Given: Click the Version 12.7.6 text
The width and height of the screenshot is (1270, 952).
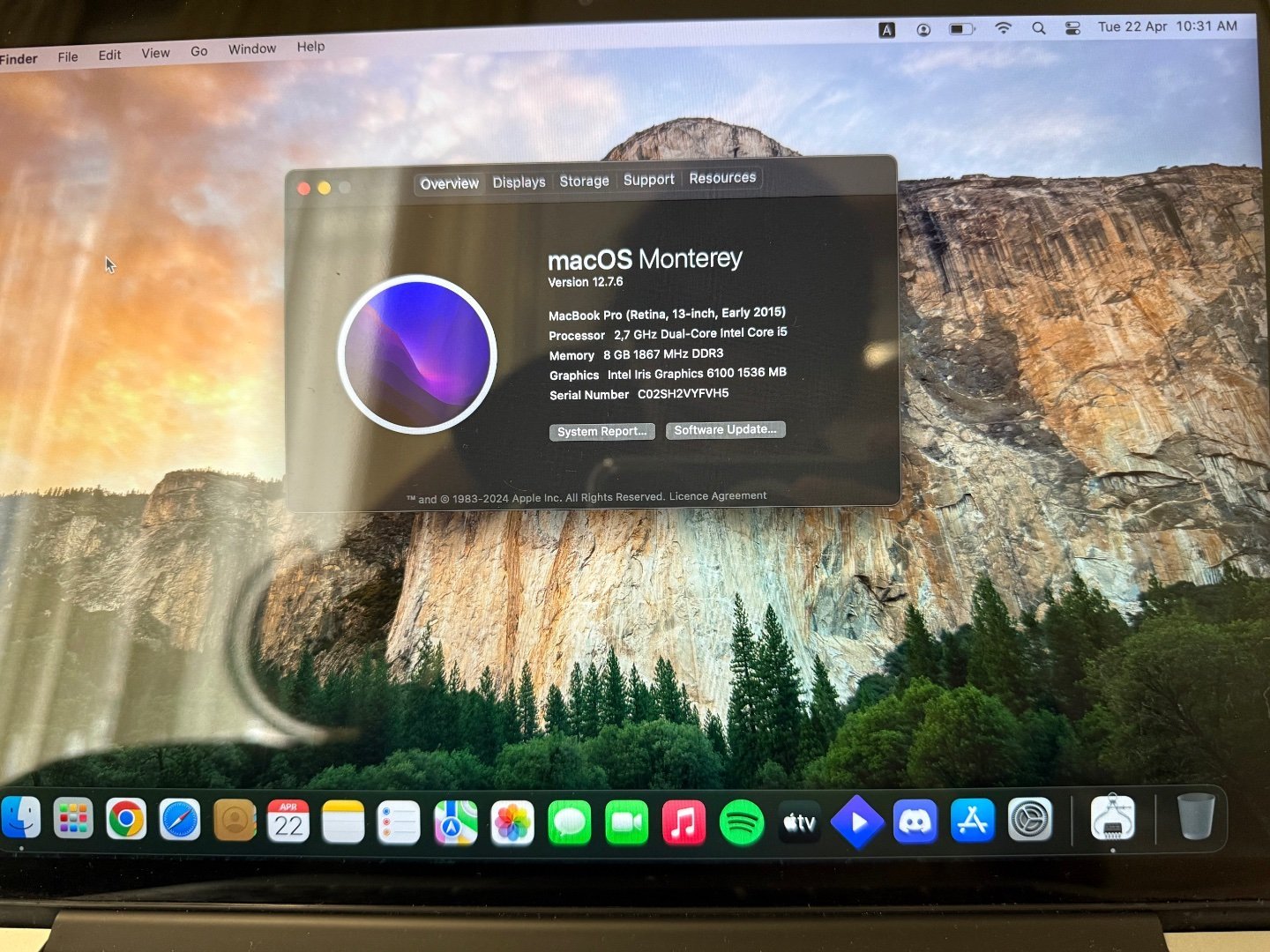Looking at the screenshot, I should pyautogui.click(x=586, y=282).
